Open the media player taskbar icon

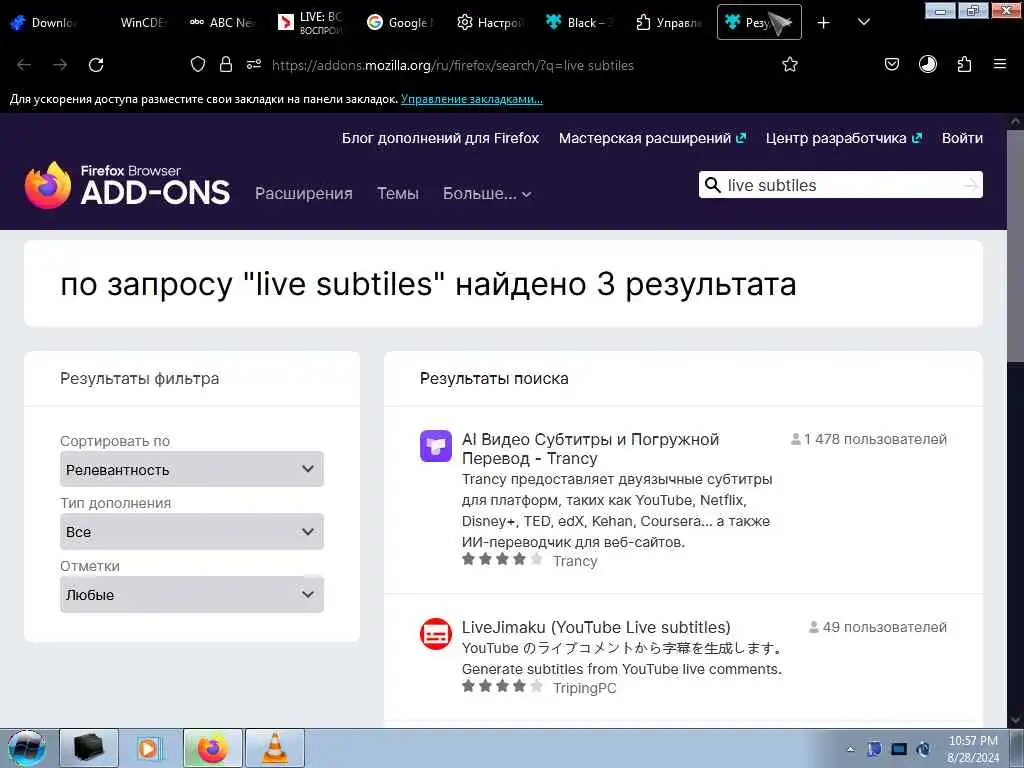coord(150,748)
